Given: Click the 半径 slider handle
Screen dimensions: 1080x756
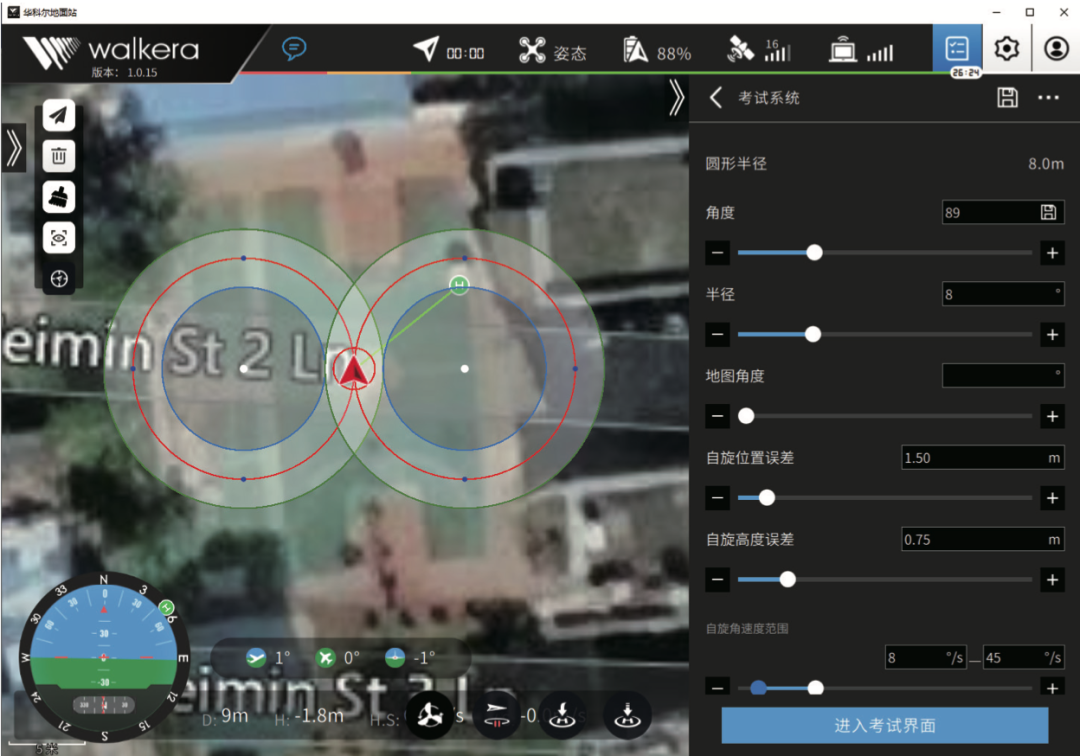Looking at the screenshot, I should point(813,334).
